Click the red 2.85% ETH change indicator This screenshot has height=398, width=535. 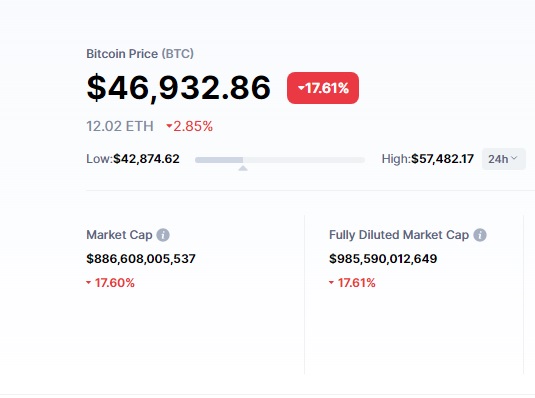189,126
